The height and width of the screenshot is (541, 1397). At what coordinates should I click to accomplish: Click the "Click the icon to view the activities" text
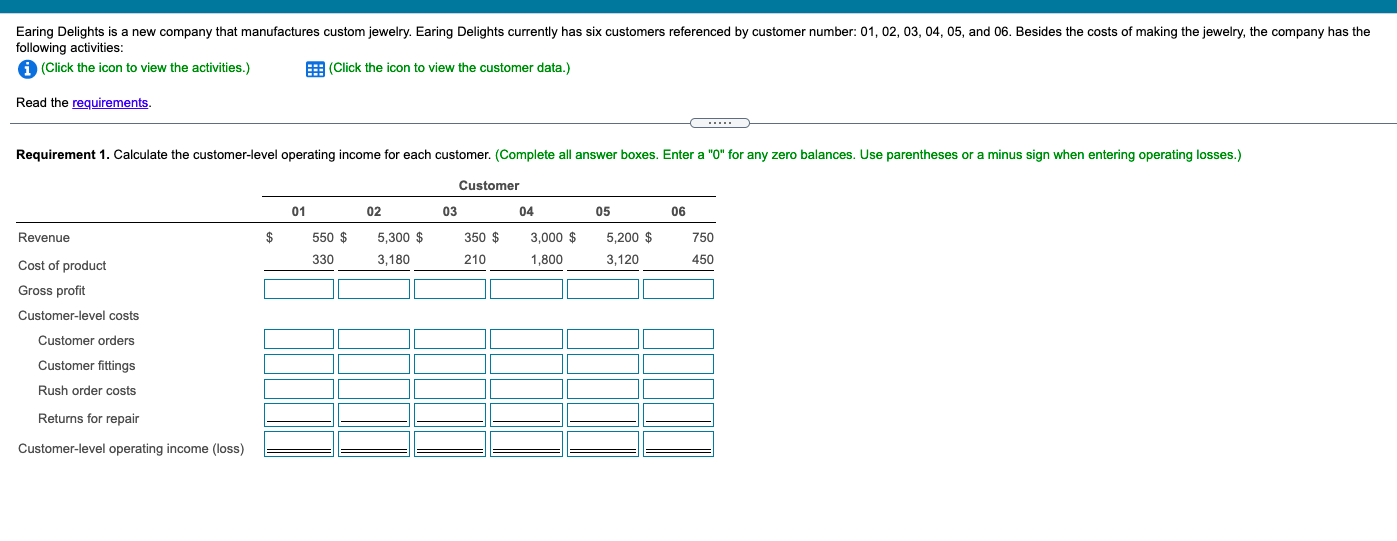coord(146,68)
